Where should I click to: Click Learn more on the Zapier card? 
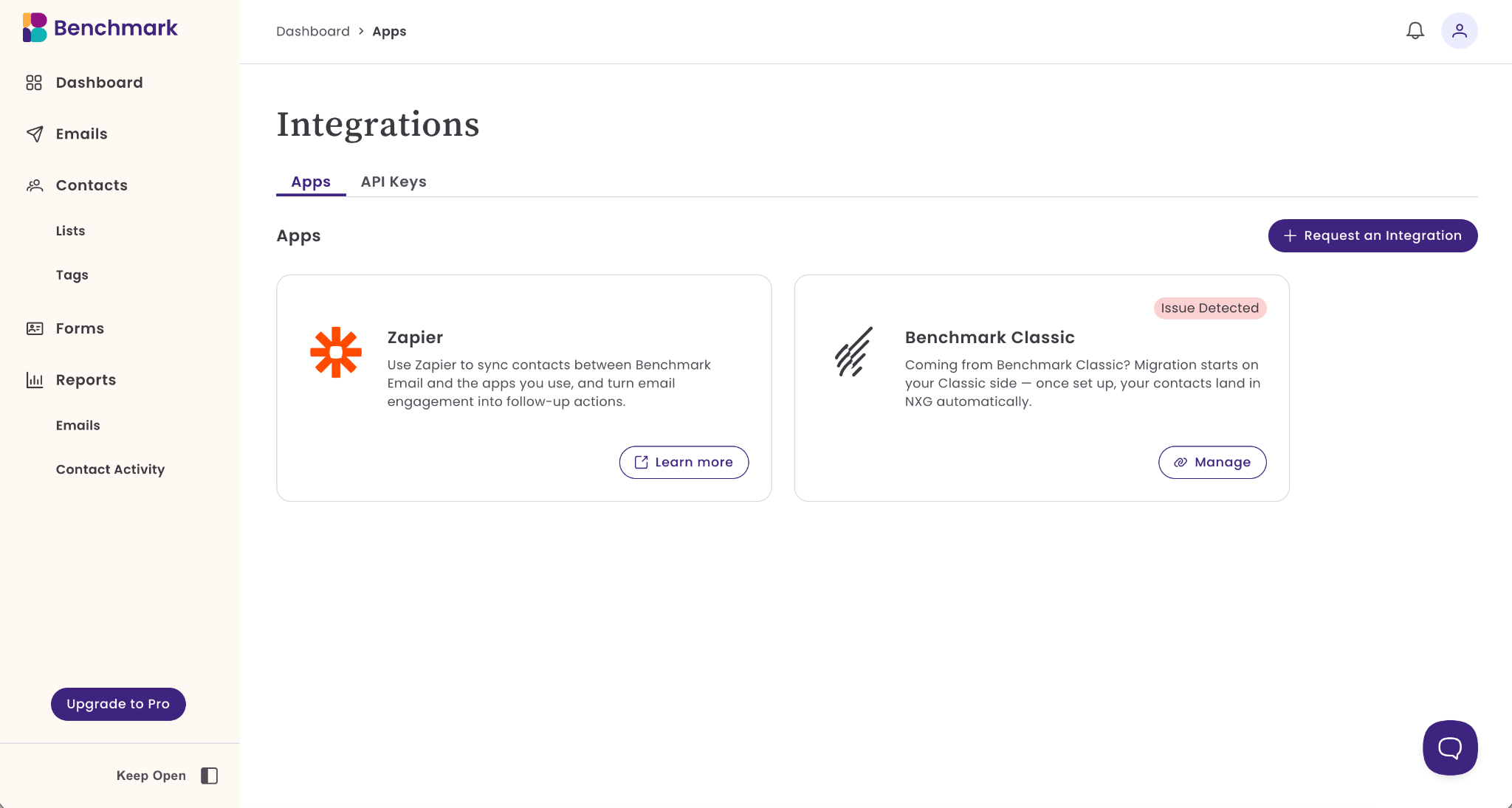coord(684,462)
